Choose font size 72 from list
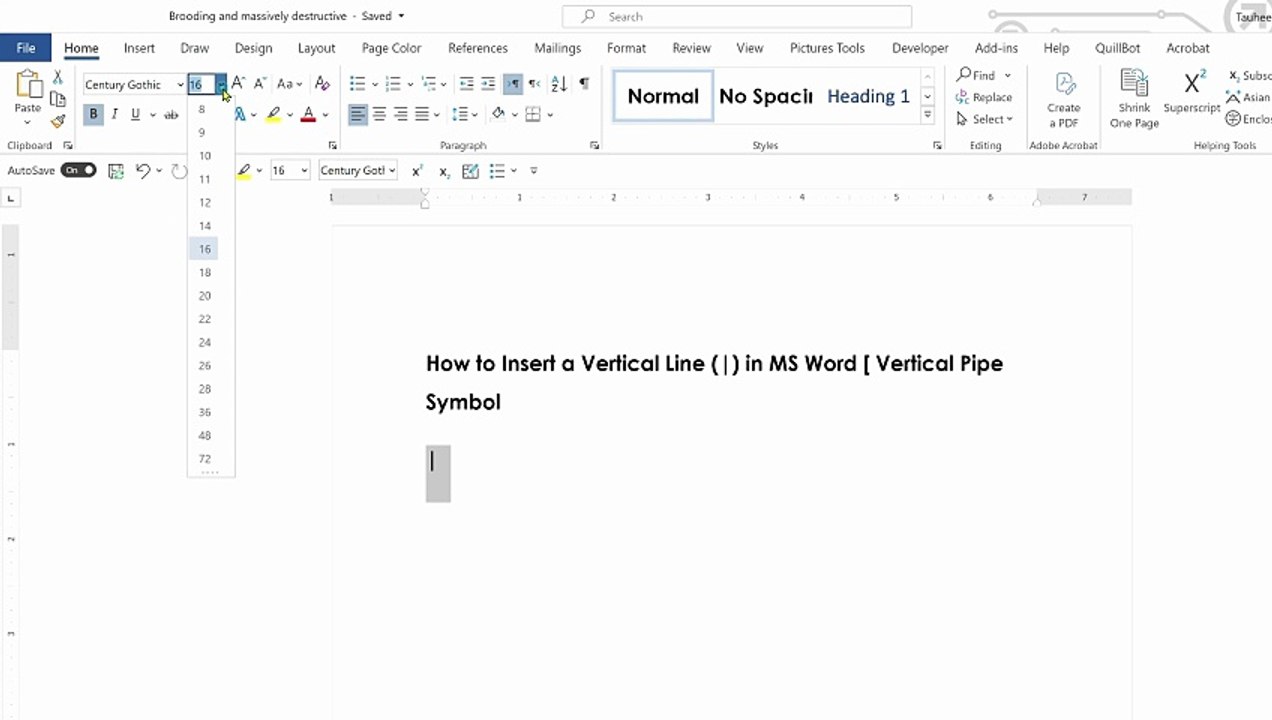The height and width of the screenshot is (720, 1272). pos(204,459)
